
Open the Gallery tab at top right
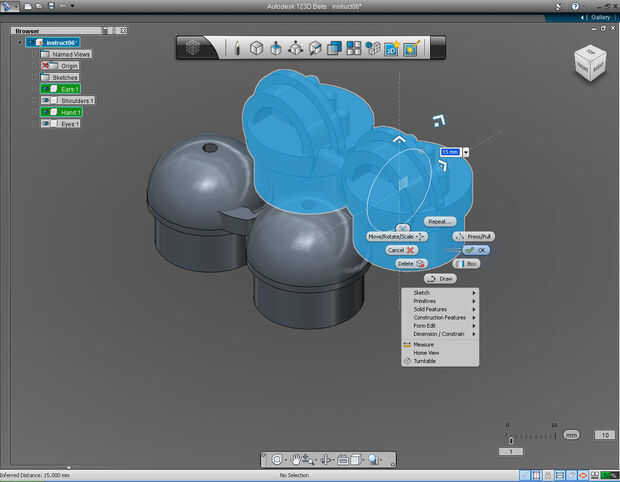[600, 17]
